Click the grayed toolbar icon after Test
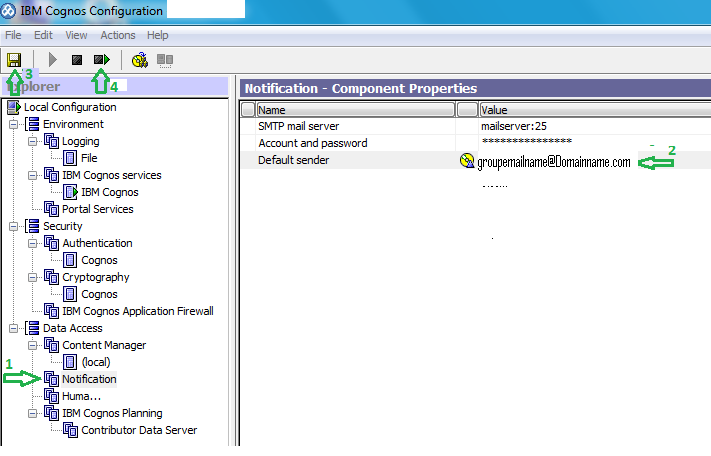 click(165, 60)
